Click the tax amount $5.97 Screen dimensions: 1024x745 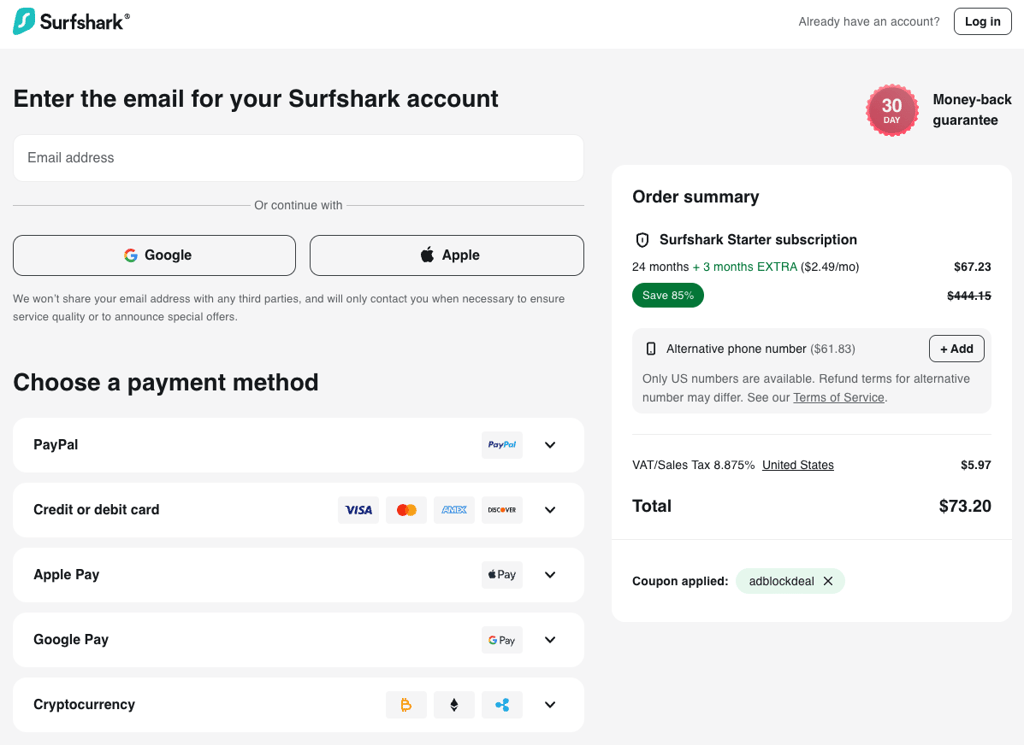(976, 465)
